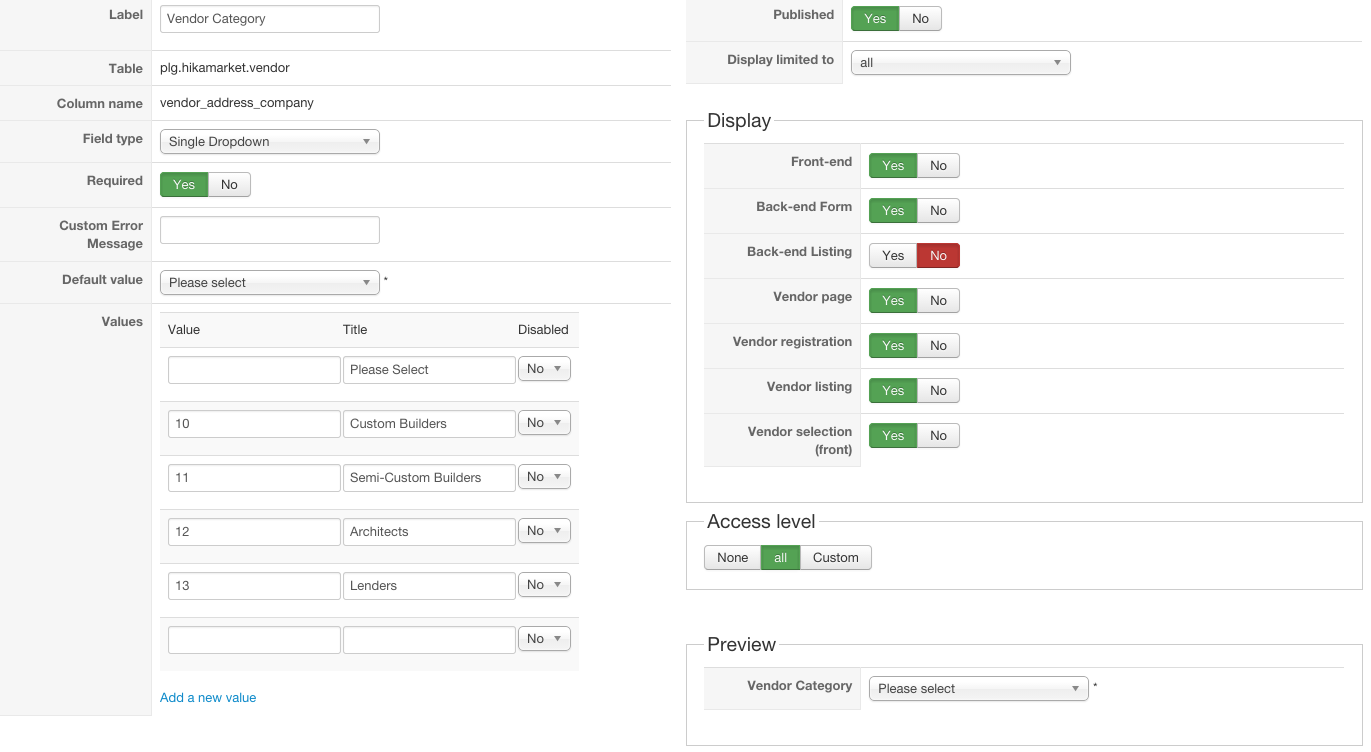Set Published to No

point(920,18)
